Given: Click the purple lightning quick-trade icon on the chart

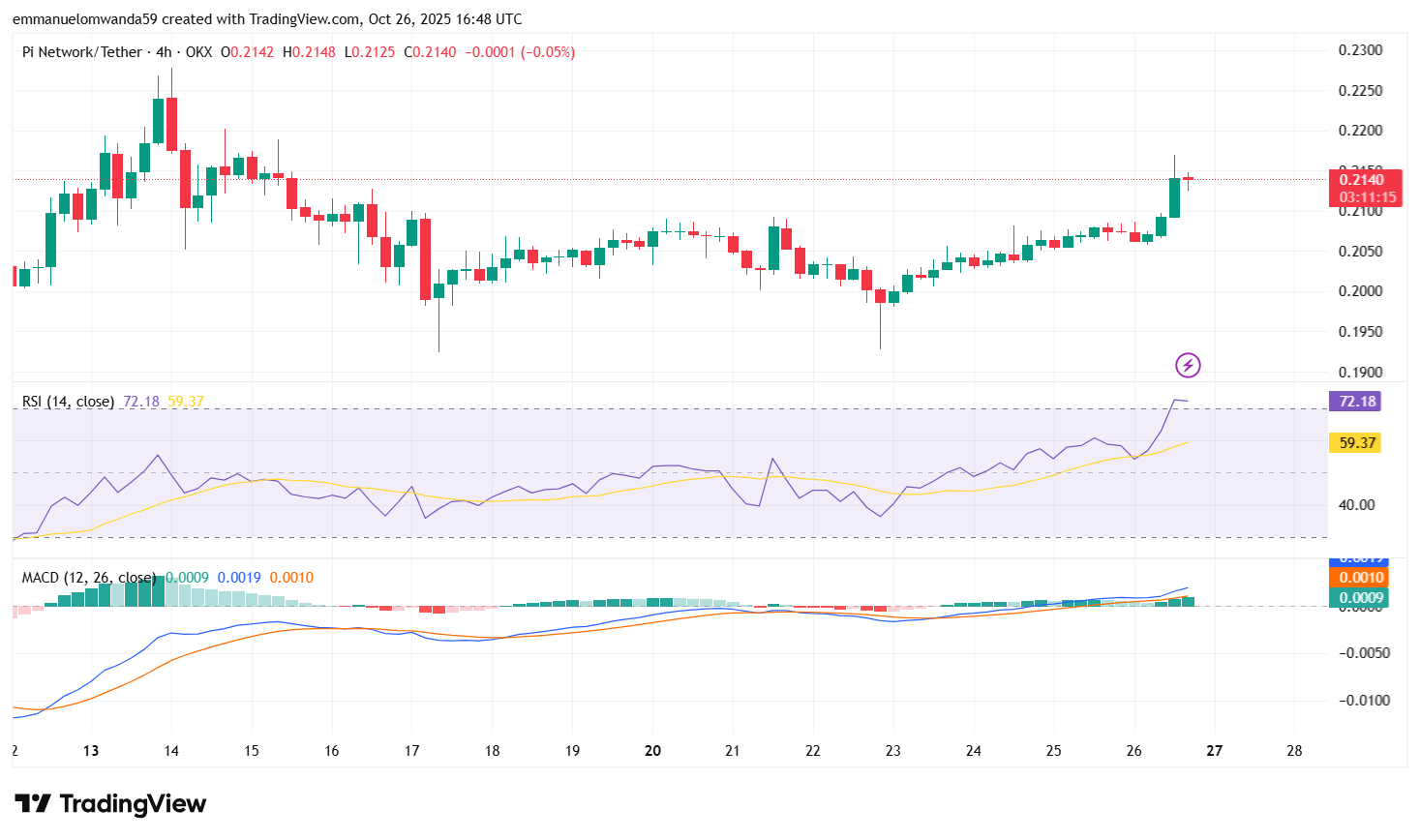Looking at the screenshot, I should click(x=1187, y=365).
